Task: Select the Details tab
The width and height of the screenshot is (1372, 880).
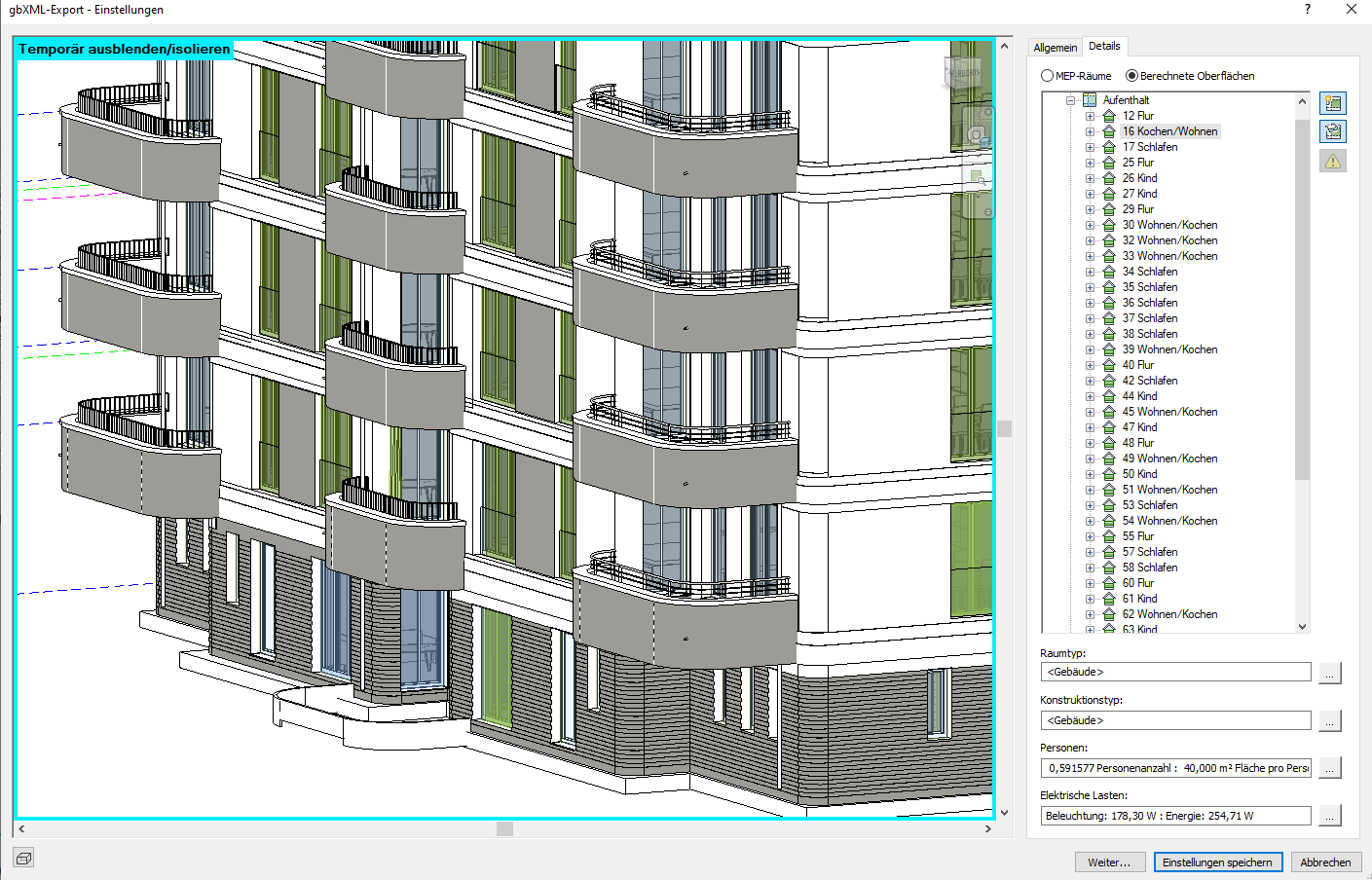Action: [1105, 45]
